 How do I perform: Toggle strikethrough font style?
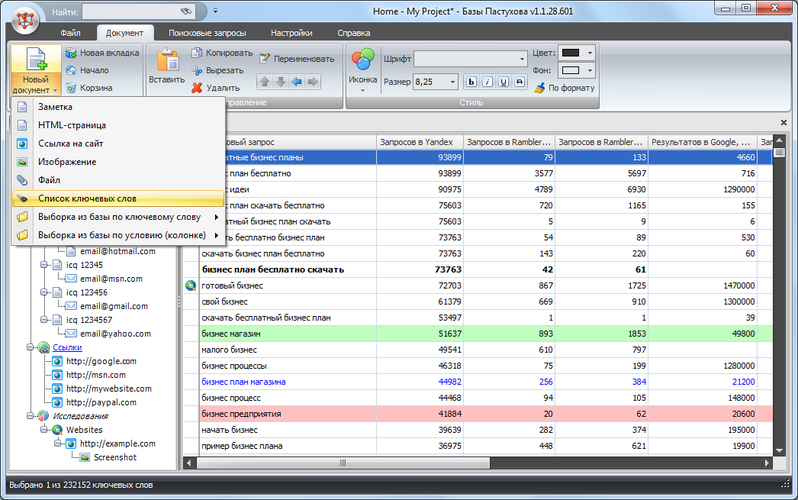pos(520,81)
